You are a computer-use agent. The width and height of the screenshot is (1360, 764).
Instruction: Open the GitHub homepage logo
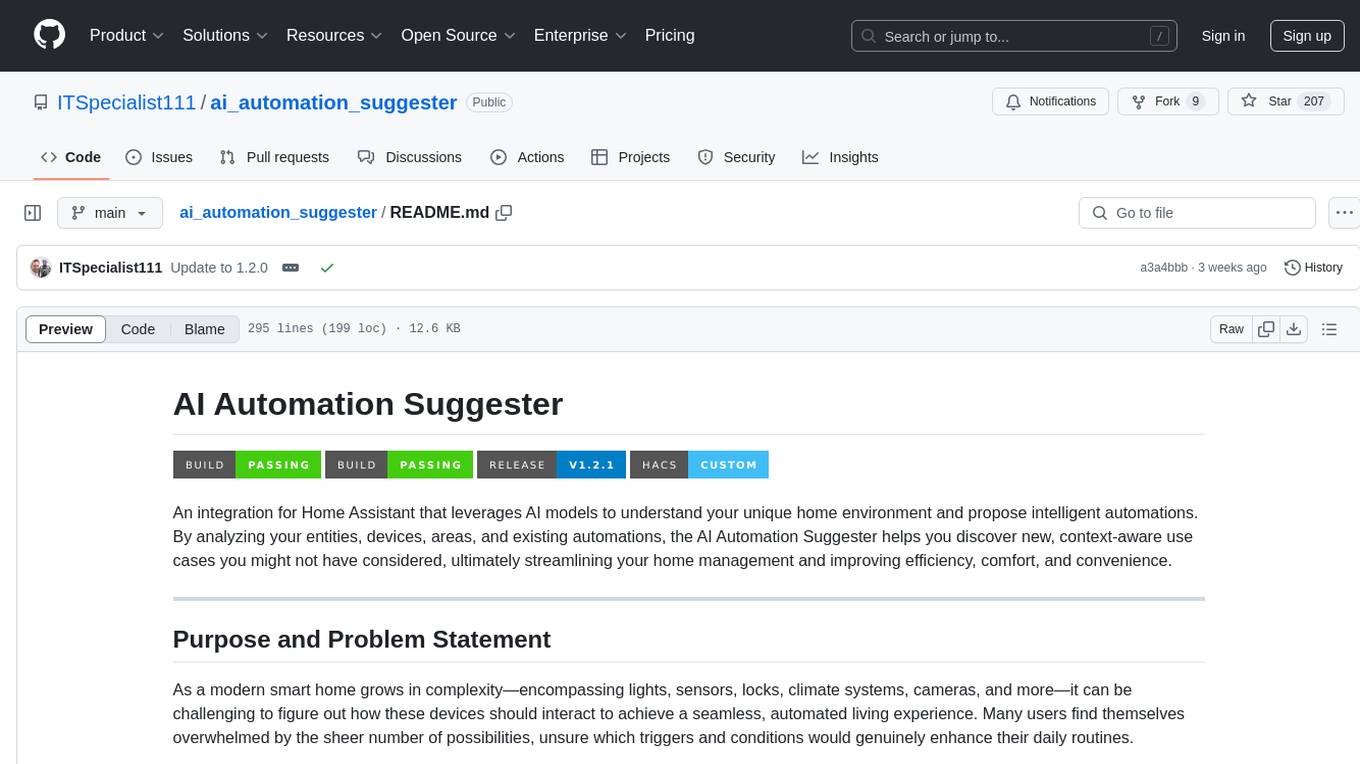coord(49,35)
